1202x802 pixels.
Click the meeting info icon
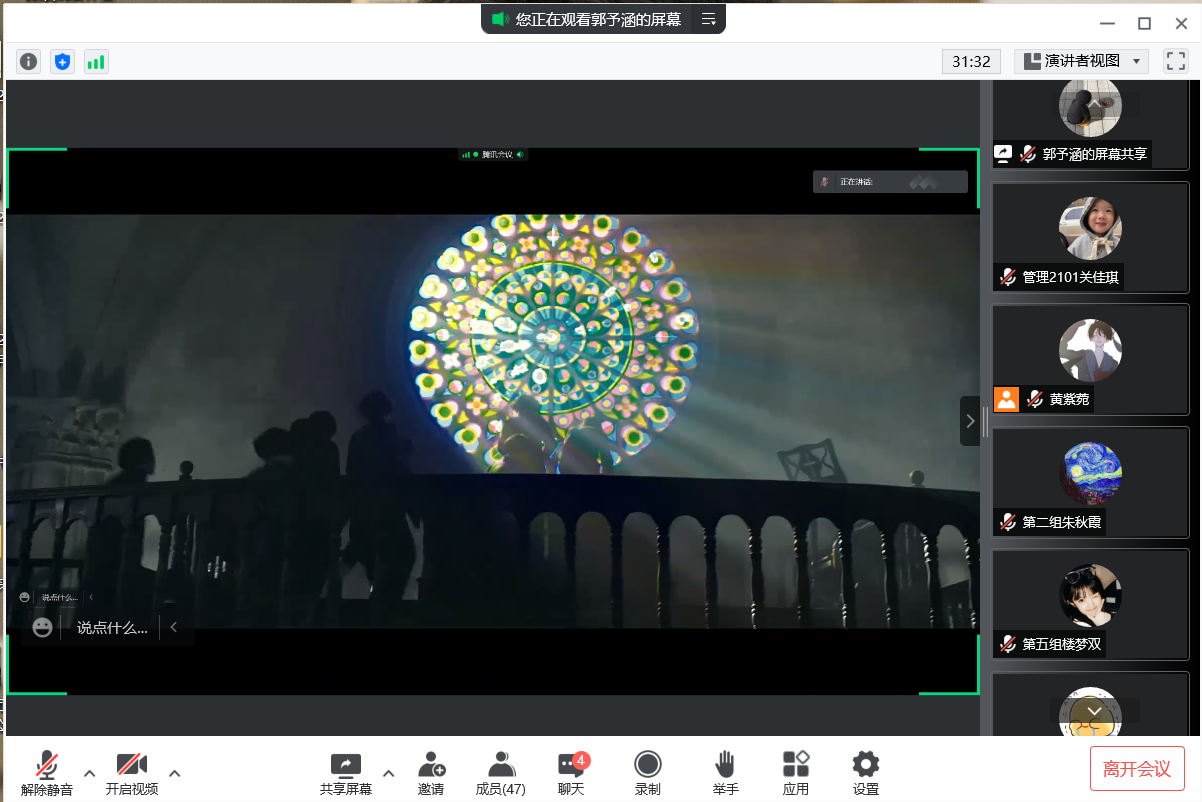point(29,62)
